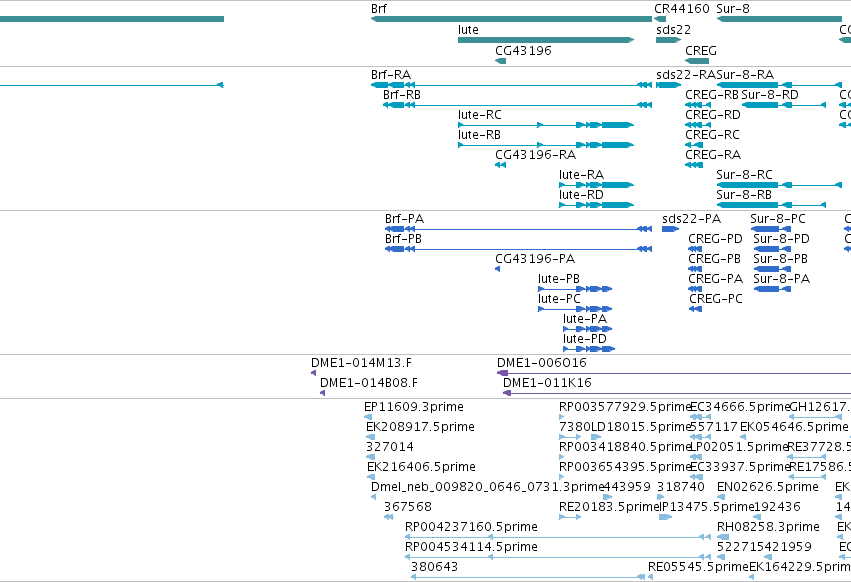Image resolution: width=851 pixels, height=582 pixels.
Task: Click the Brf-RA transcript label
Action: pyautogui.click(x=391, y=74)
